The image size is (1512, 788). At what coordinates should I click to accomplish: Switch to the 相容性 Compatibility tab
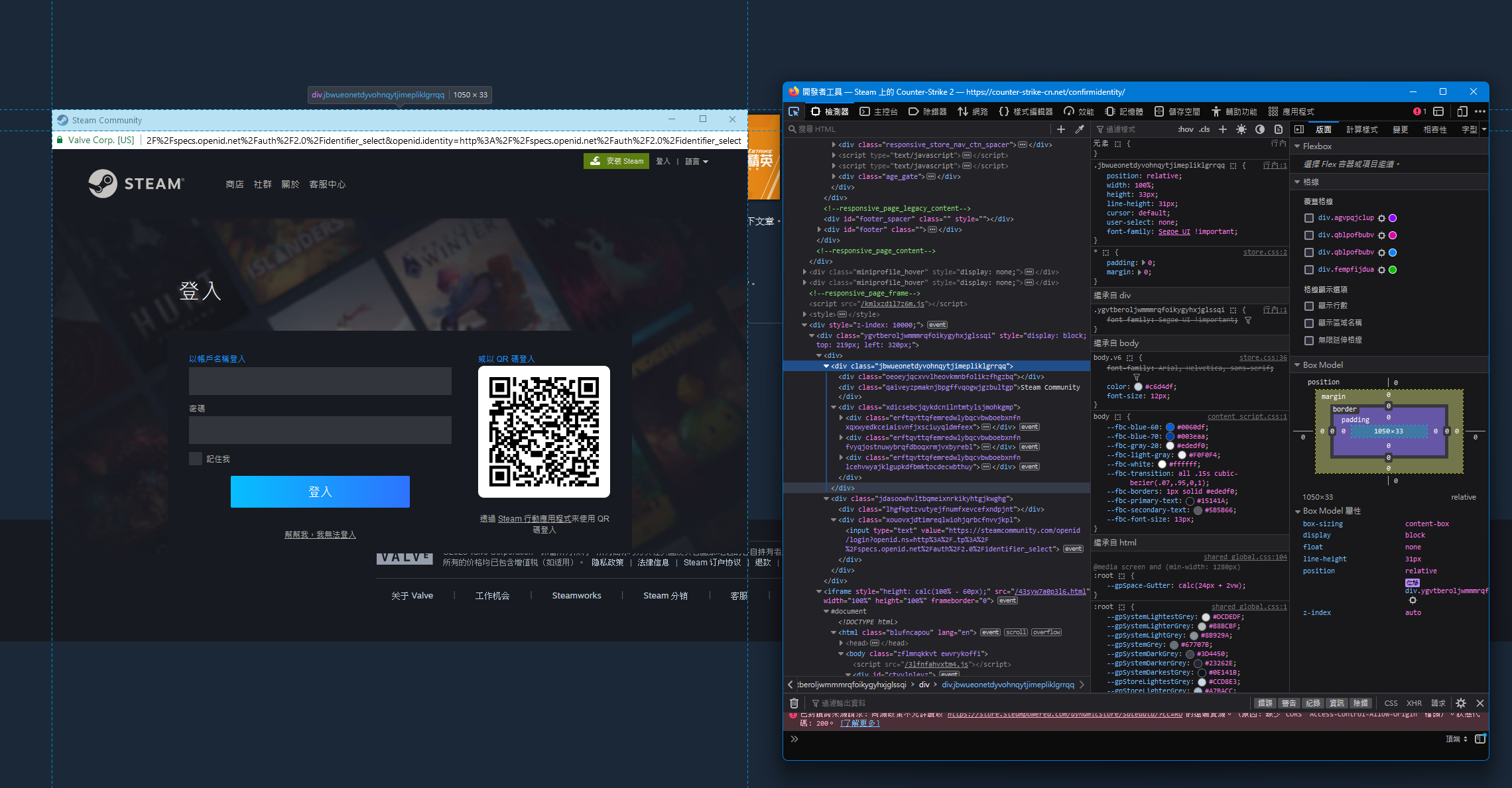click(1435, 129)
